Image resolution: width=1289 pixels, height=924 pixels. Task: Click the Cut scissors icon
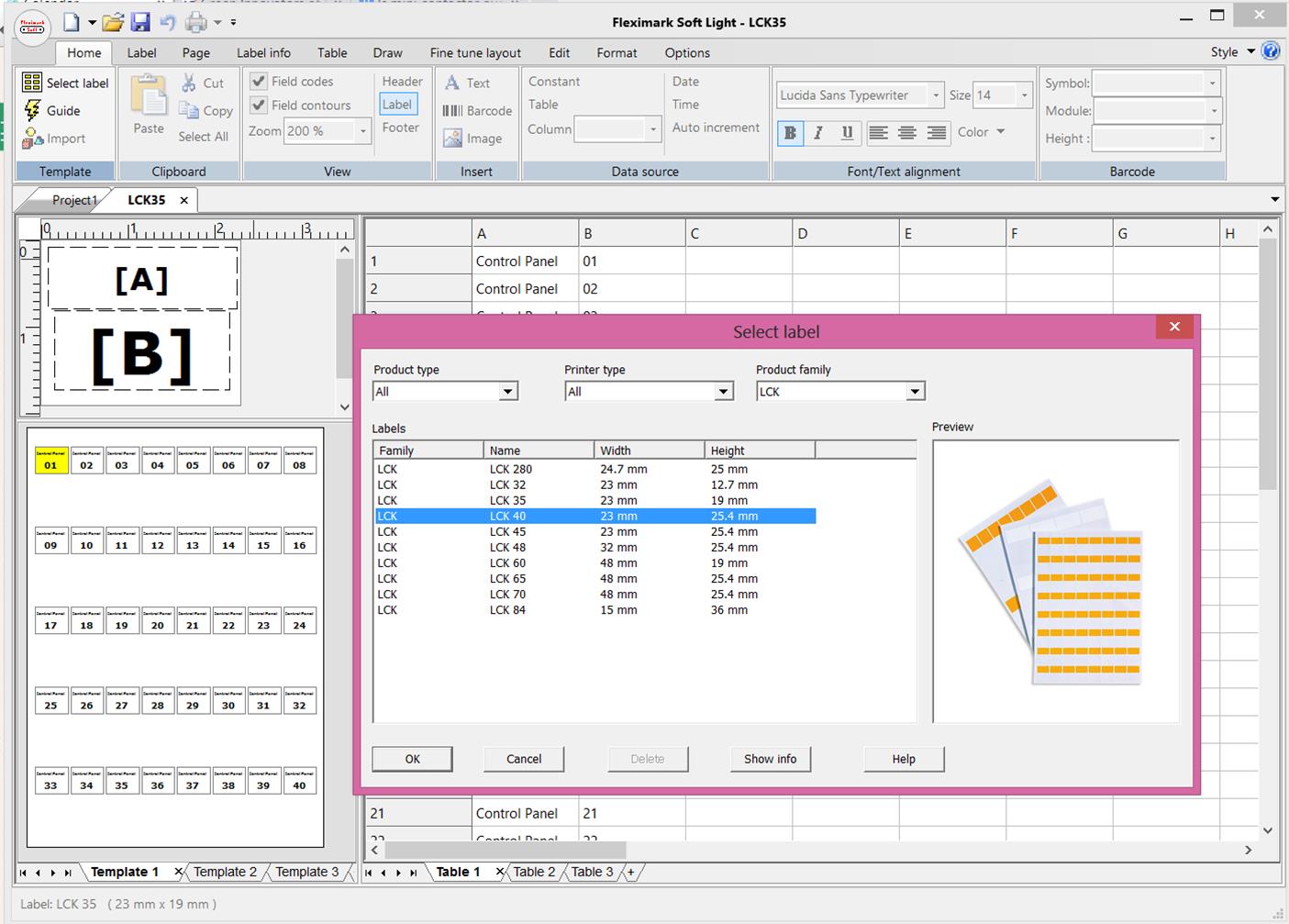point(188,83)
